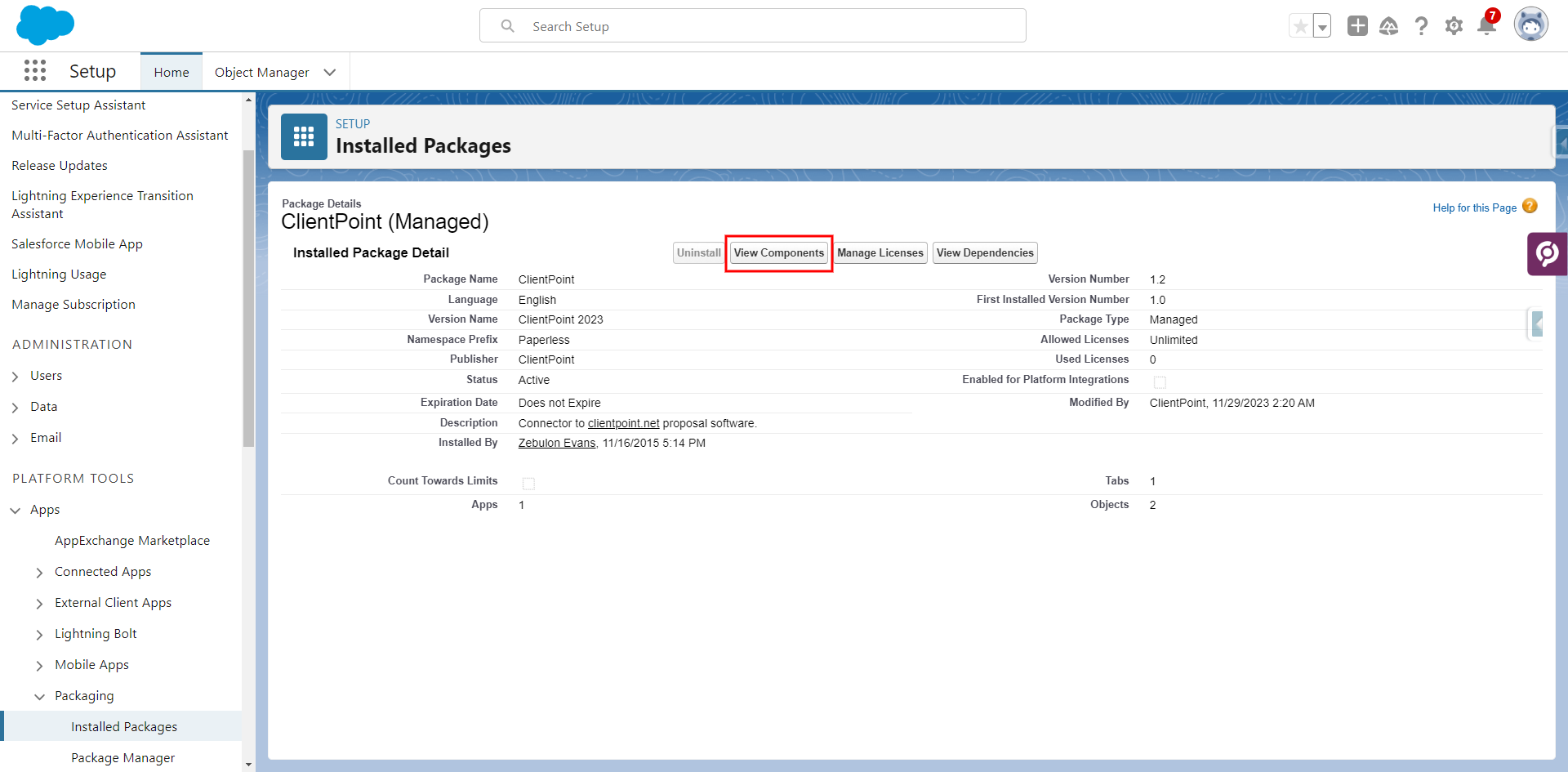Open the Object Manager tab dropdown chevron
The height and width of the screenshot is (772, 1568).
tap(330, 73)
